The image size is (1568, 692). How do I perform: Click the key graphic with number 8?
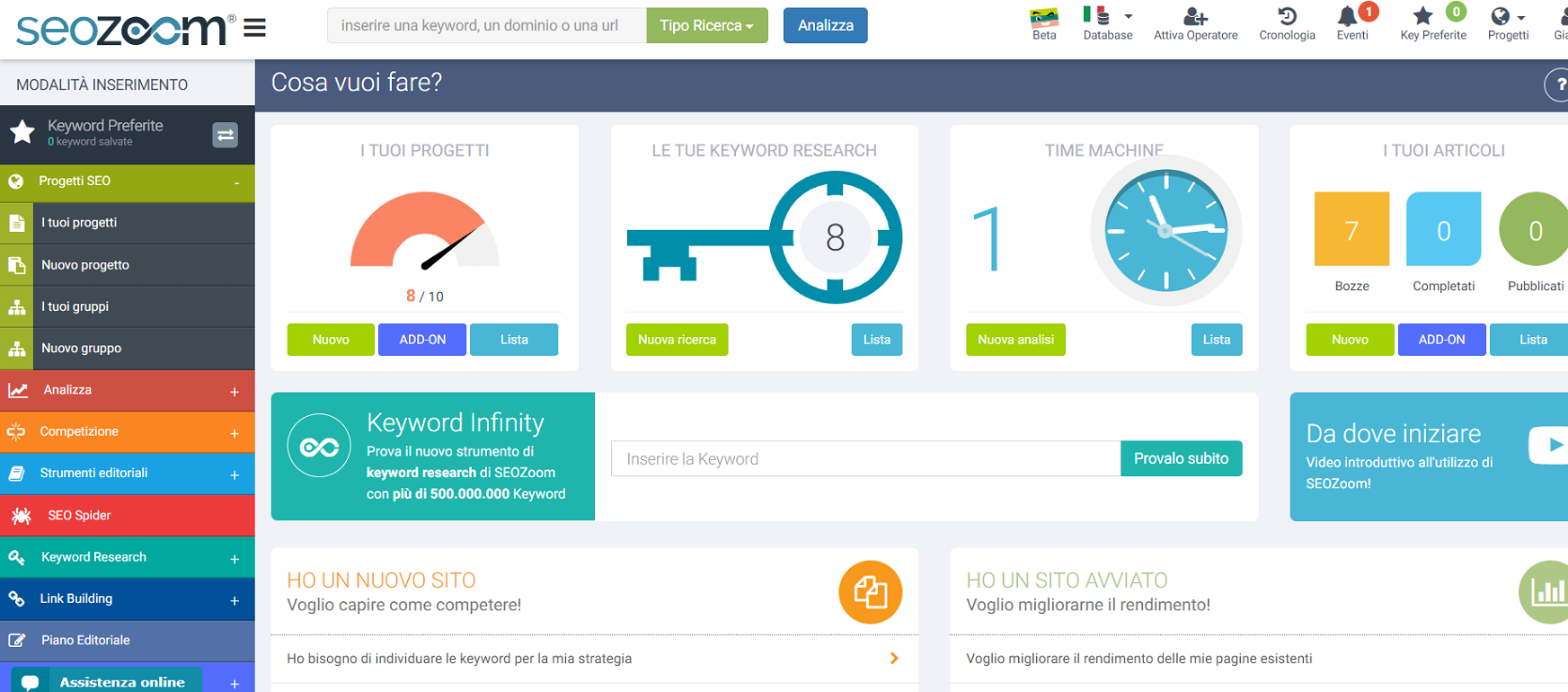point(765,237)
